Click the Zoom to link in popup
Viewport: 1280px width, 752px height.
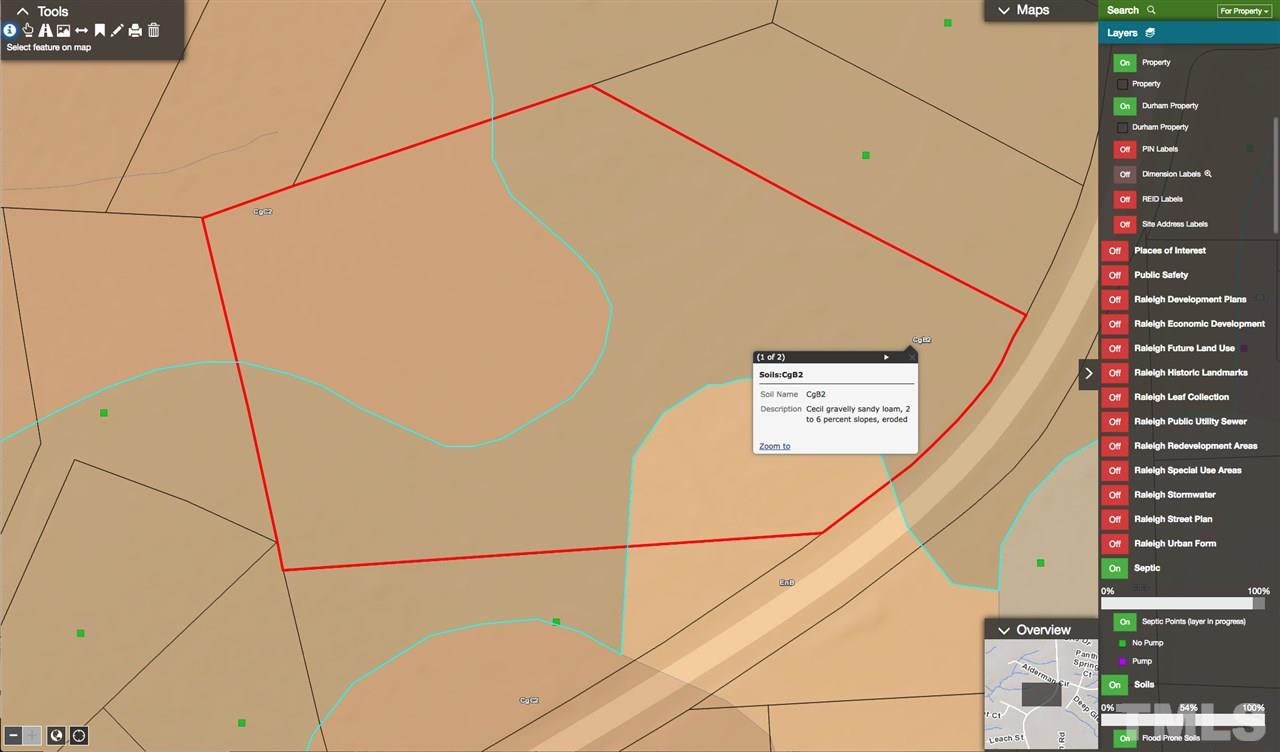(x=774, y=446)
